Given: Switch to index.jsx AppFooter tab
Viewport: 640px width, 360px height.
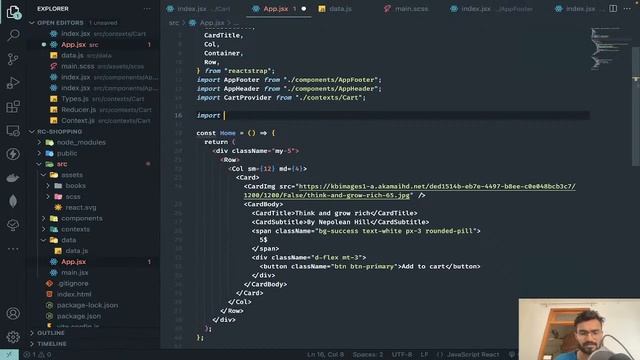Looking at the screenshot, I should pyautogui.click(x=493, y=9).
